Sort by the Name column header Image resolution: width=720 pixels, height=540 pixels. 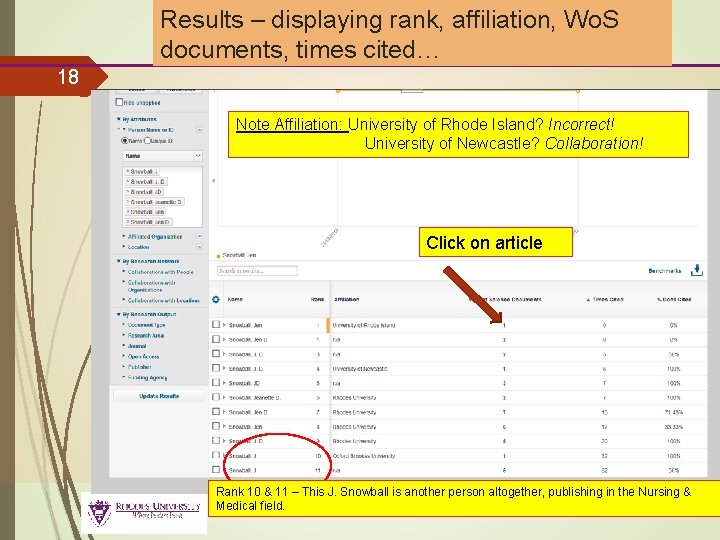point(235,299)
